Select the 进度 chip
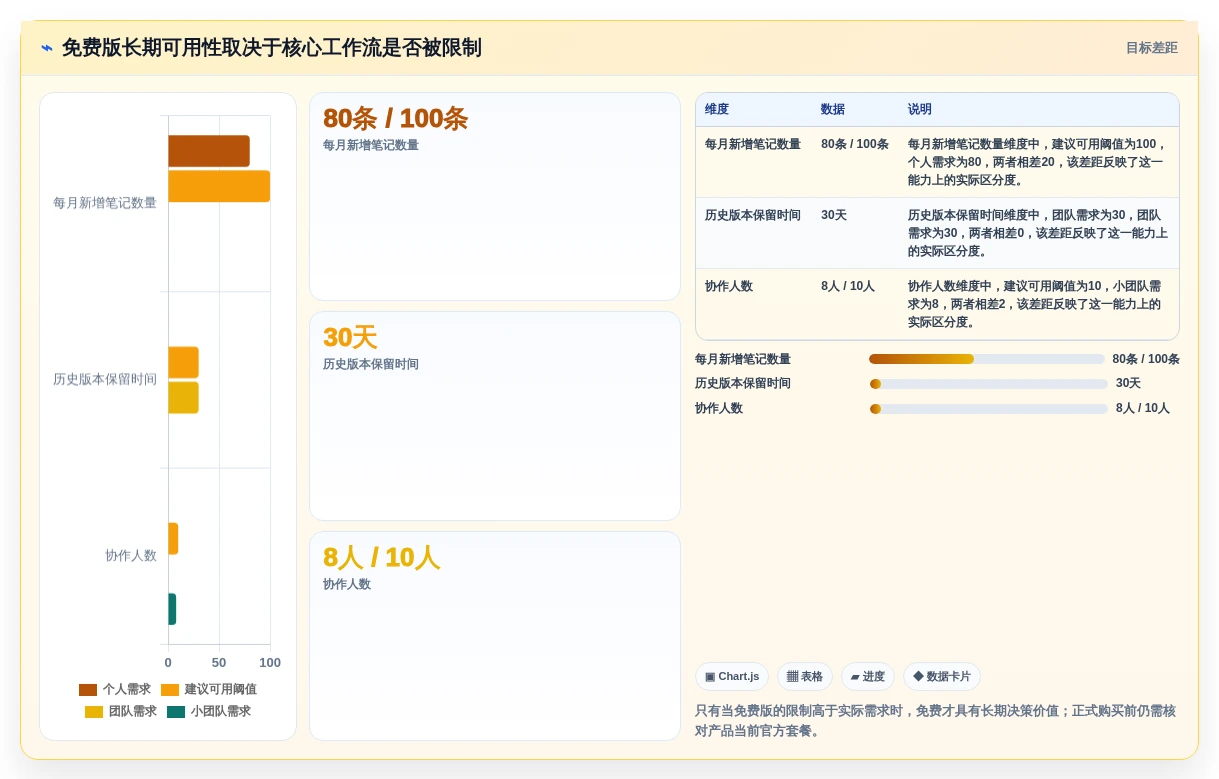This screenshot has width=1219, height=779. pos(868,677)
